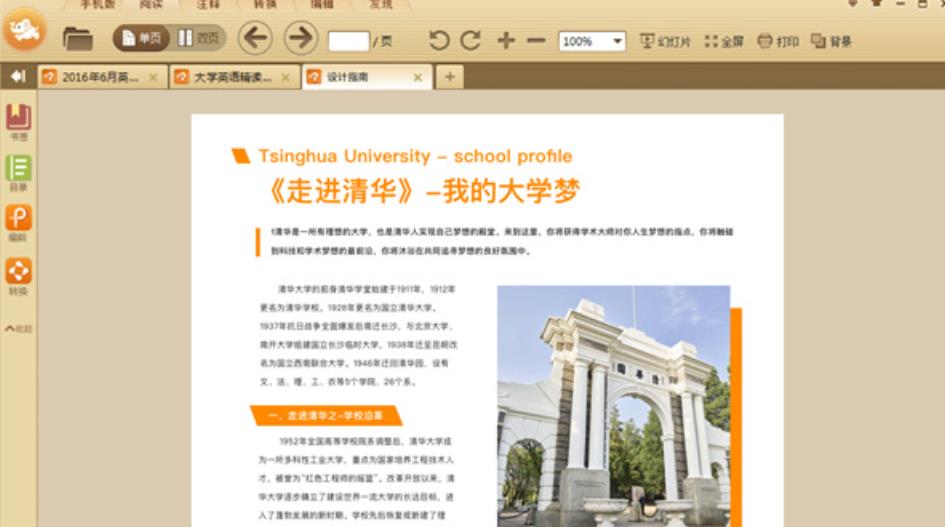Add a new tab with plus button
Image resolution: width=945 pixels, height=527 pixels.
pos(450,77)
